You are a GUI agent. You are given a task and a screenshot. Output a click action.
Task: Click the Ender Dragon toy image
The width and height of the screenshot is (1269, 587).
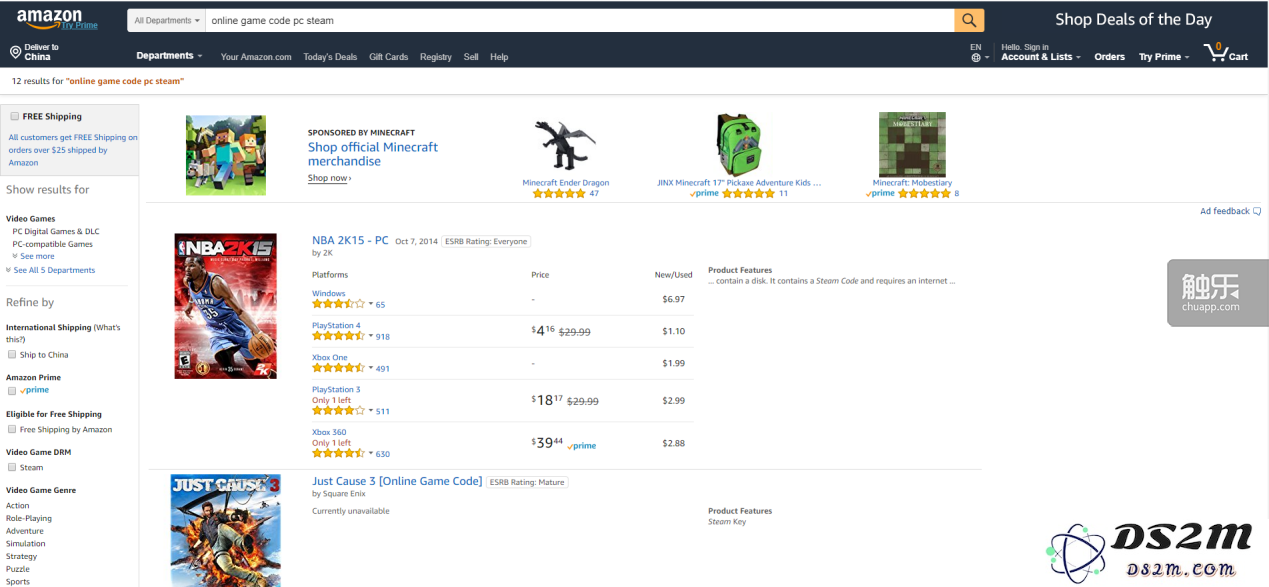(565, 145)
